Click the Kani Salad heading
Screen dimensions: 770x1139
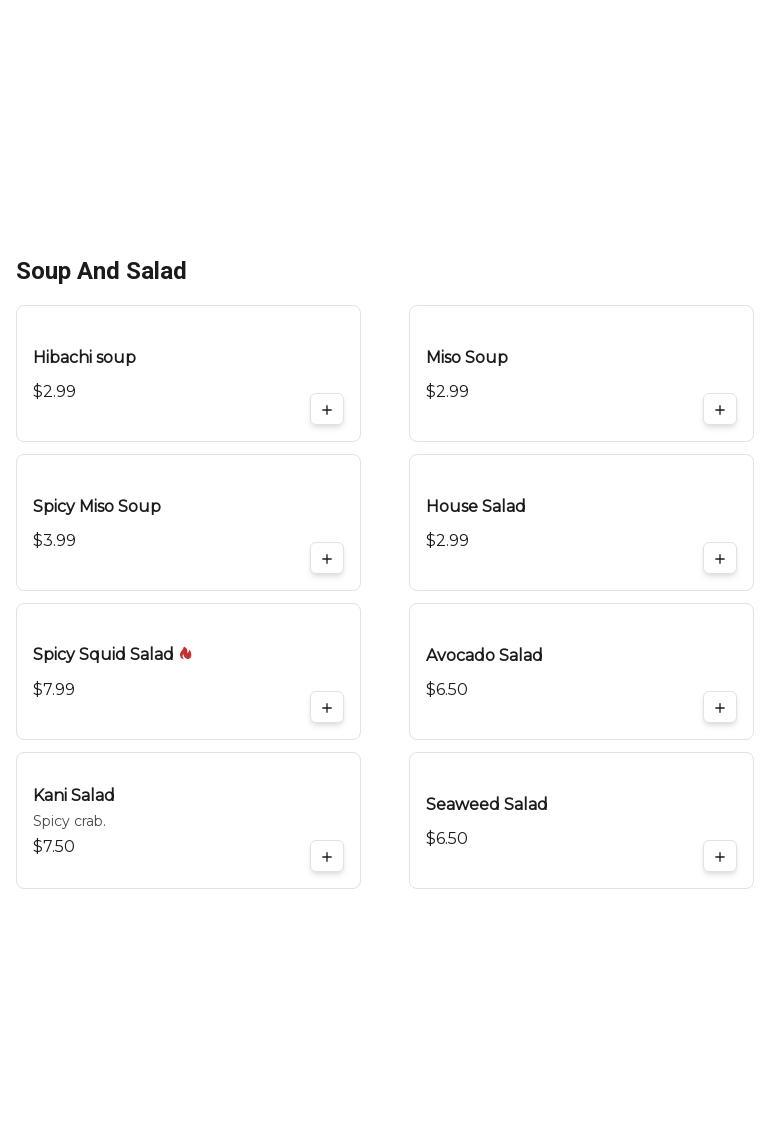[74, 795]
